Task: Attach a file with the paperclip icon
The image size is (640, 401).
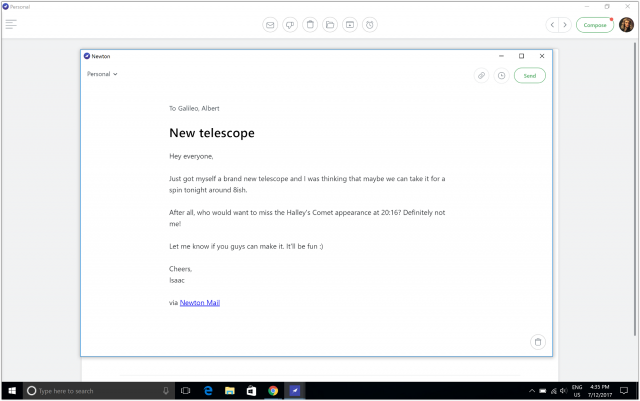Action: 481,75
